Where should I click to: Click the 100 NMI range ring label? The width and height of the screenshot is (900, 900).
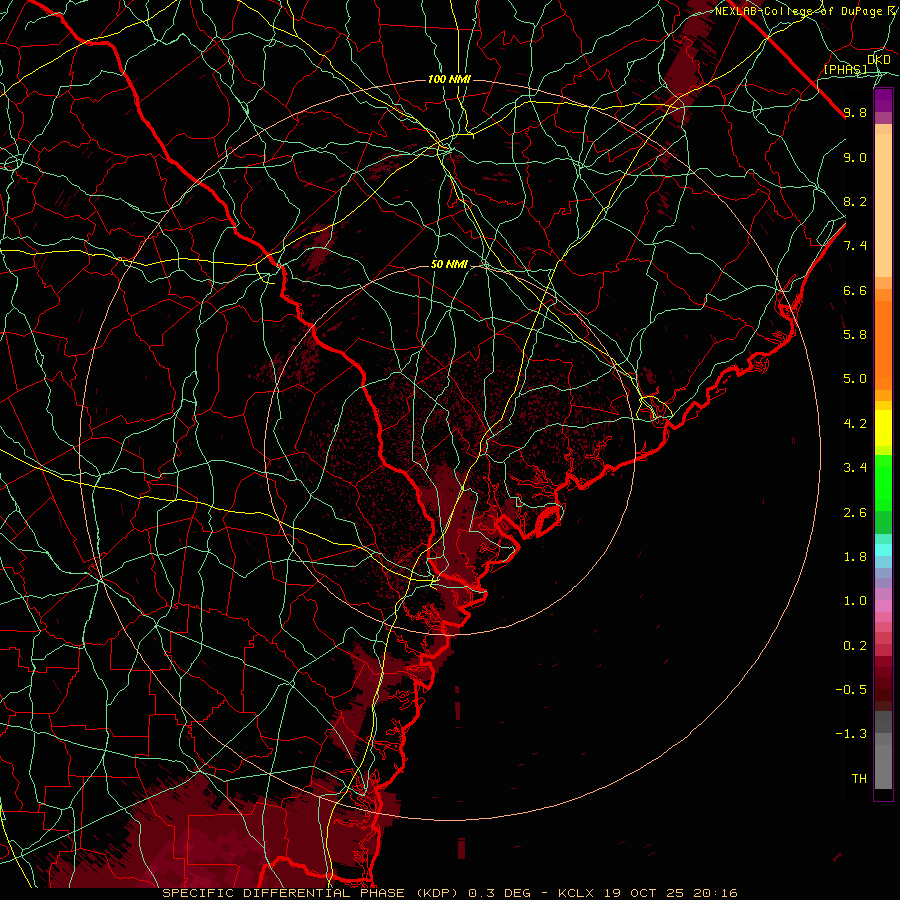click(449, 79)
